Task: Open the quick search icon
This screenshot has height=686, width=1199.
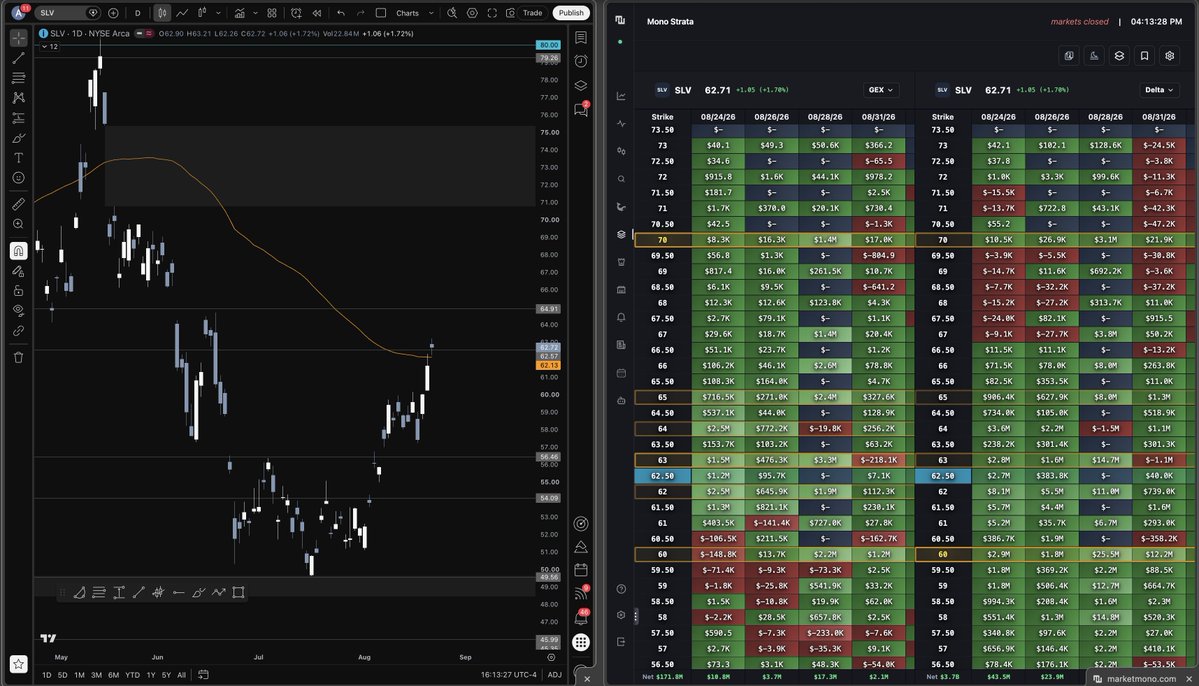Action: point(452,13)
